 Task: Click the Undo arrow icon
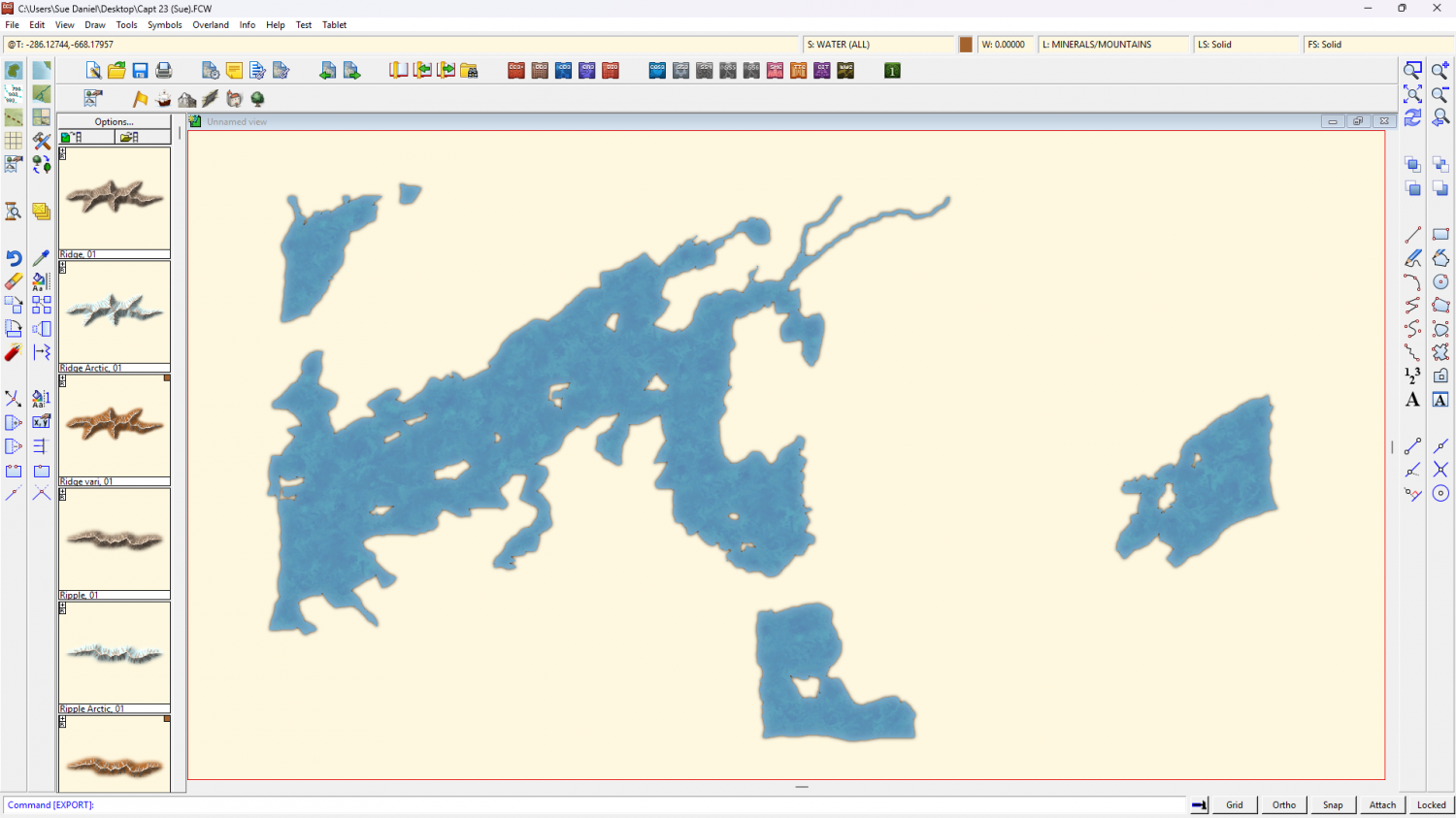(x=14, y=258)
